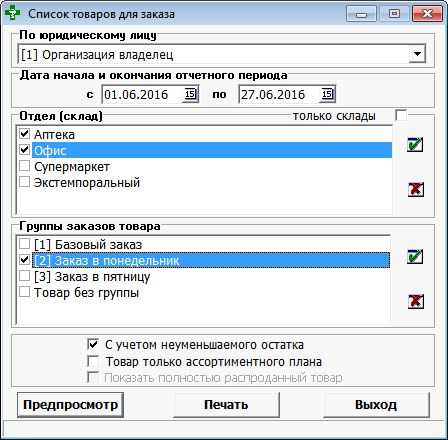
Task: Minimize the Список товаров window
Action: coord(361,14)
